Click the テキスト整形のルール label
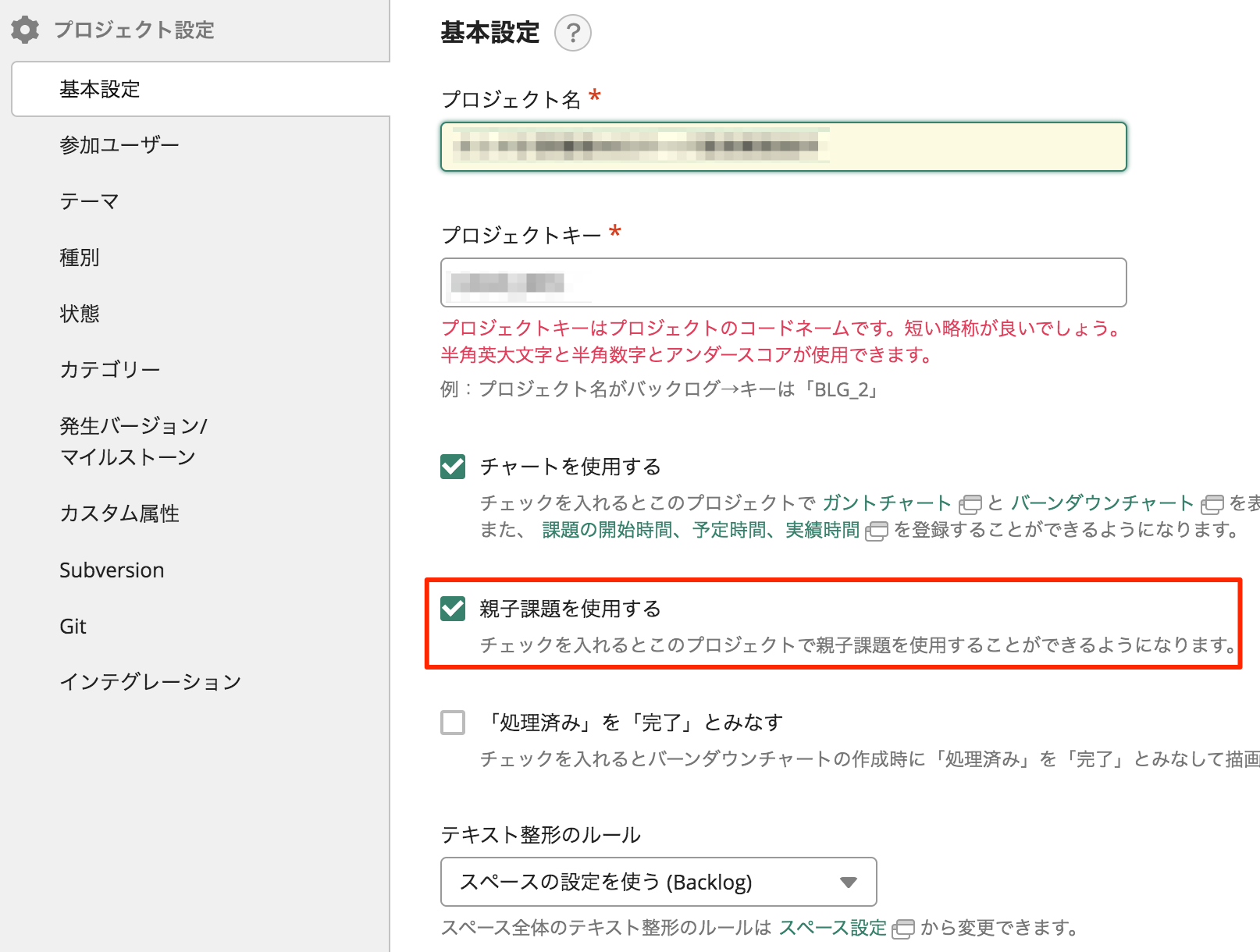1260x952 pixels. (x=541, y=835)
